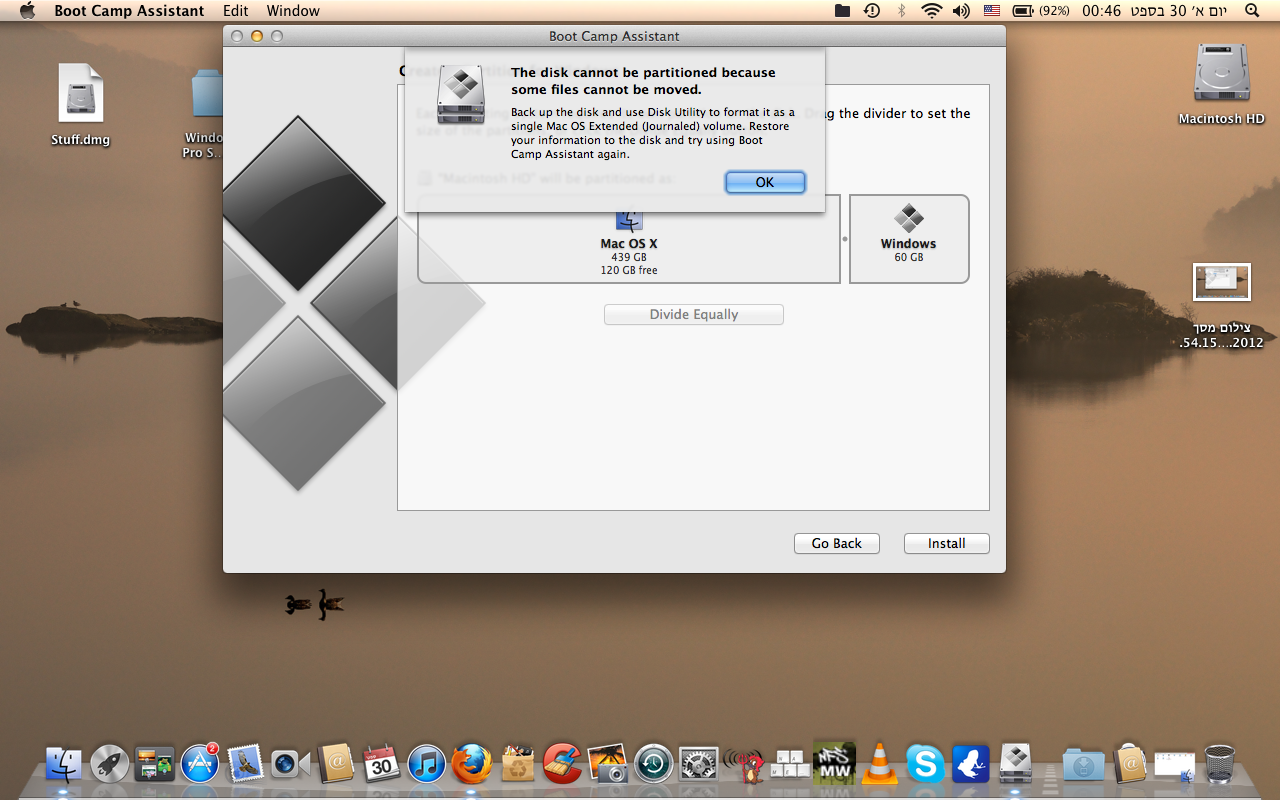Select the screenshot file thumbnail on desktop
Screen dimensions: 1280x800
[1222, 282]
